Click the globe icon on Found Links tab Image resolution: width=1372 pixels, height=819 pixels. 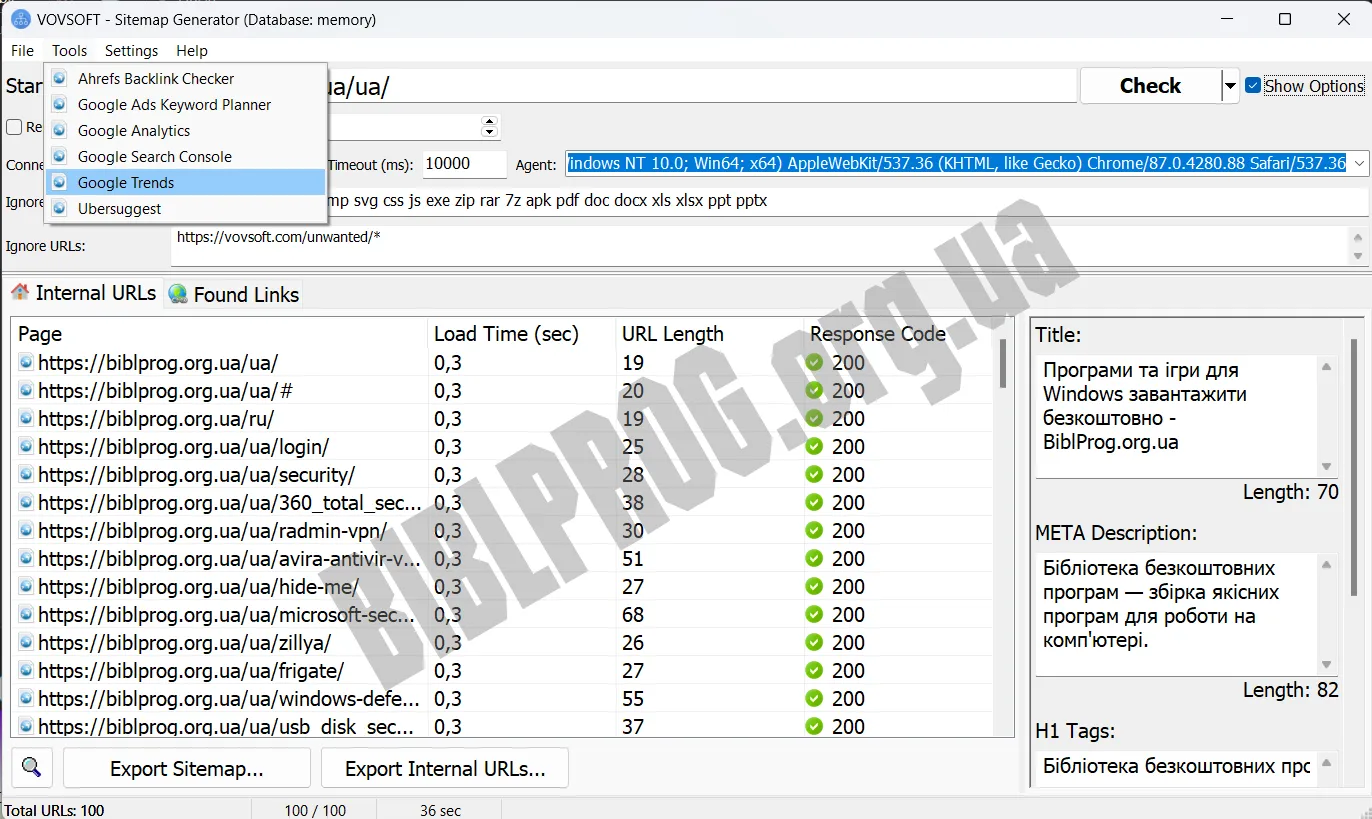click(178, 293)
